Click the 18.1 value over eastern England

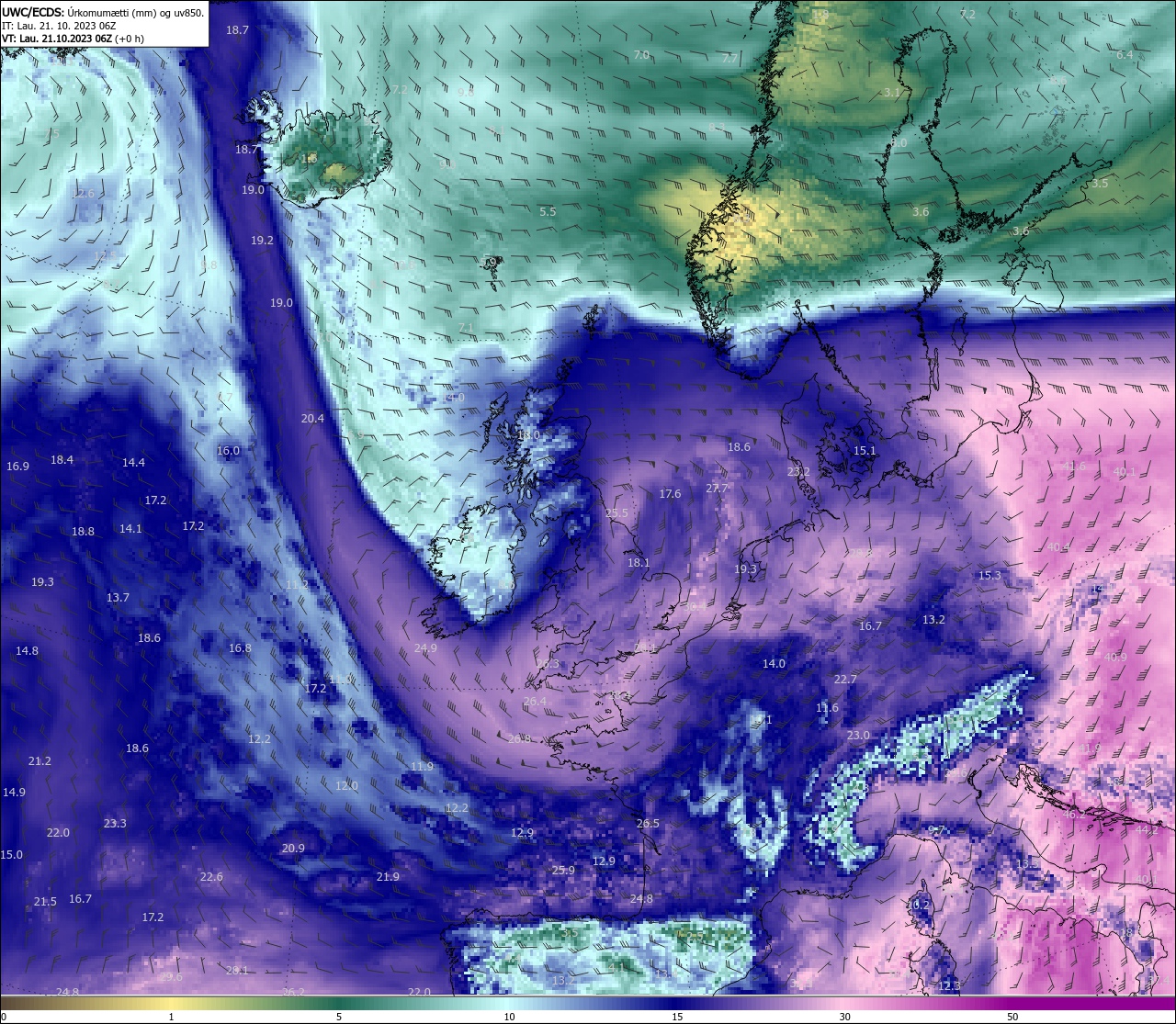(x=639, y=563)
